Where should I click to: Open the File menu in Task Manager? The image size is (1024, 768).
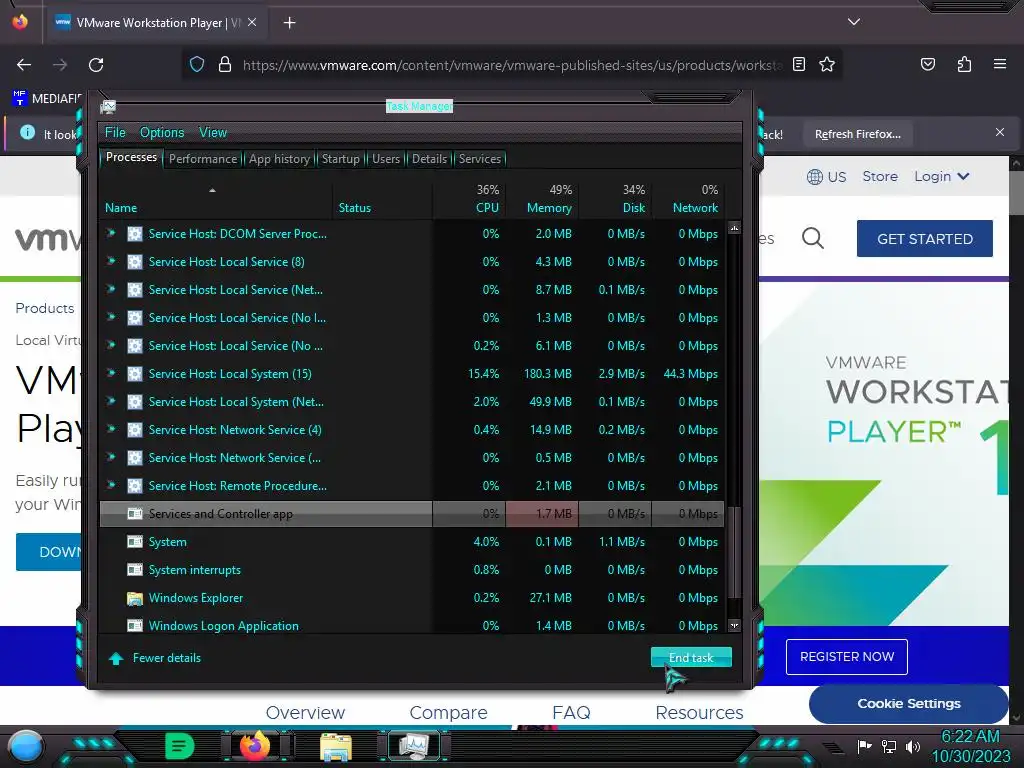[115, 133]
